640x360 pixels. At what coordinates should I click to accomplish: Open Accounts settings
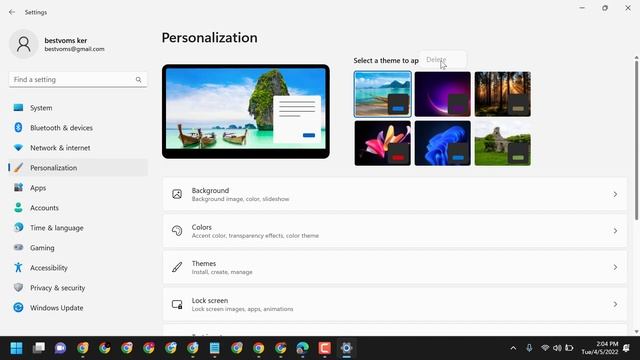click(x=78, y=208)
